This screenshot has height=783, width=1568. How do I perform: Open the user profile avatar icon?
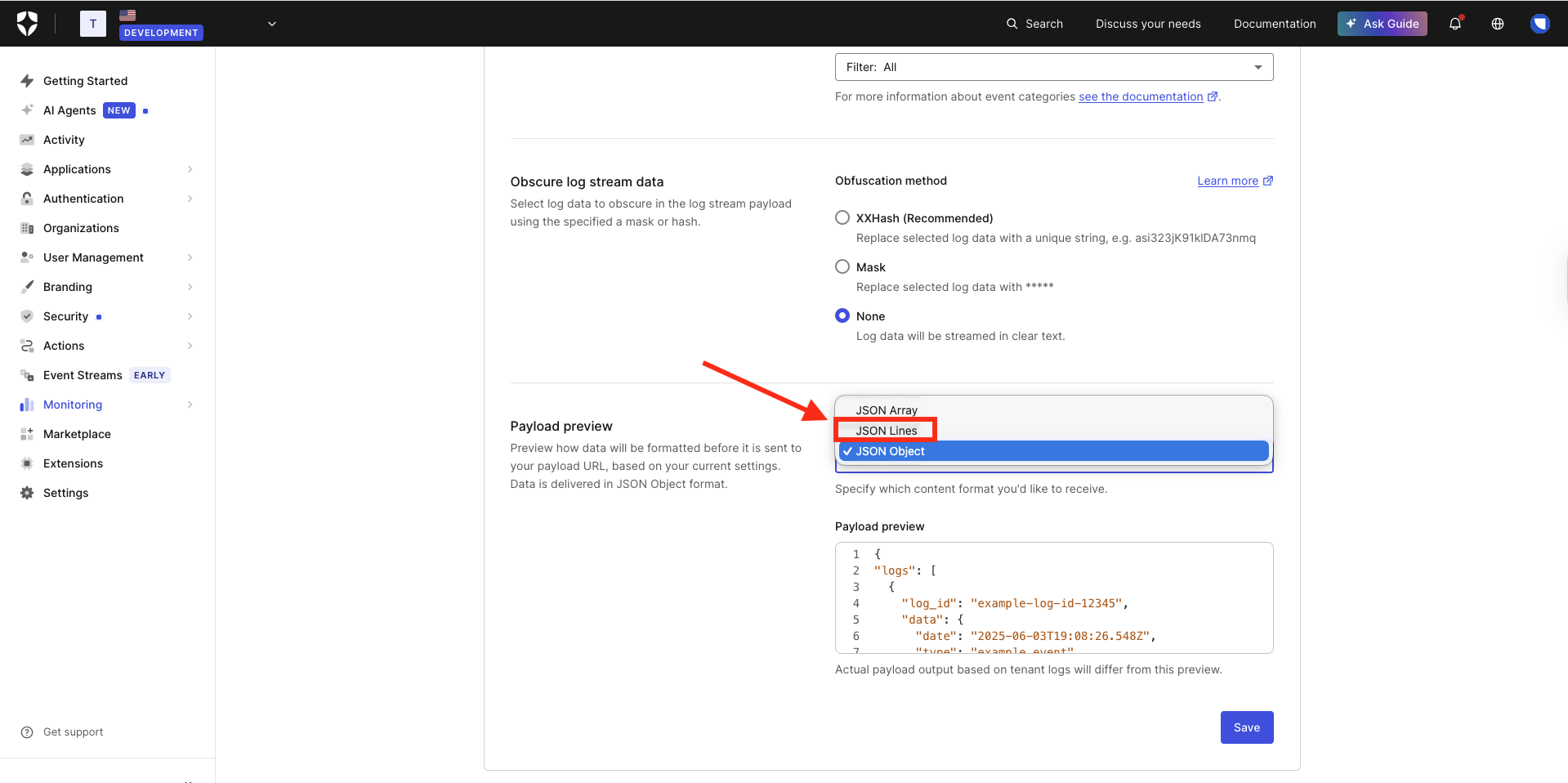click(1539, 24)
